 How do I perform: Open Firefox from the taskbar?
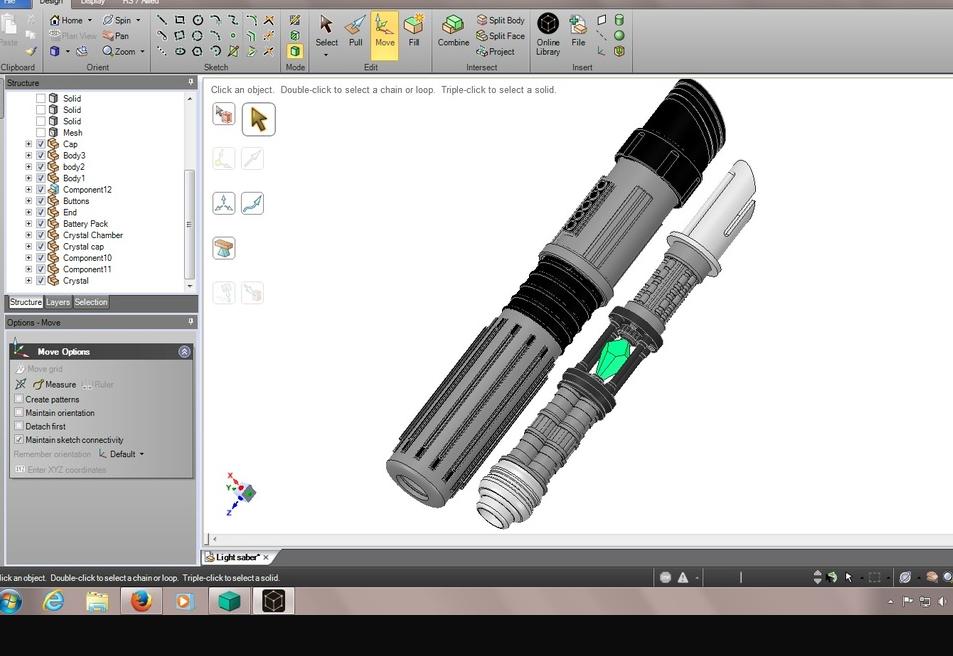pyautogui.click(x=140, y=601)
